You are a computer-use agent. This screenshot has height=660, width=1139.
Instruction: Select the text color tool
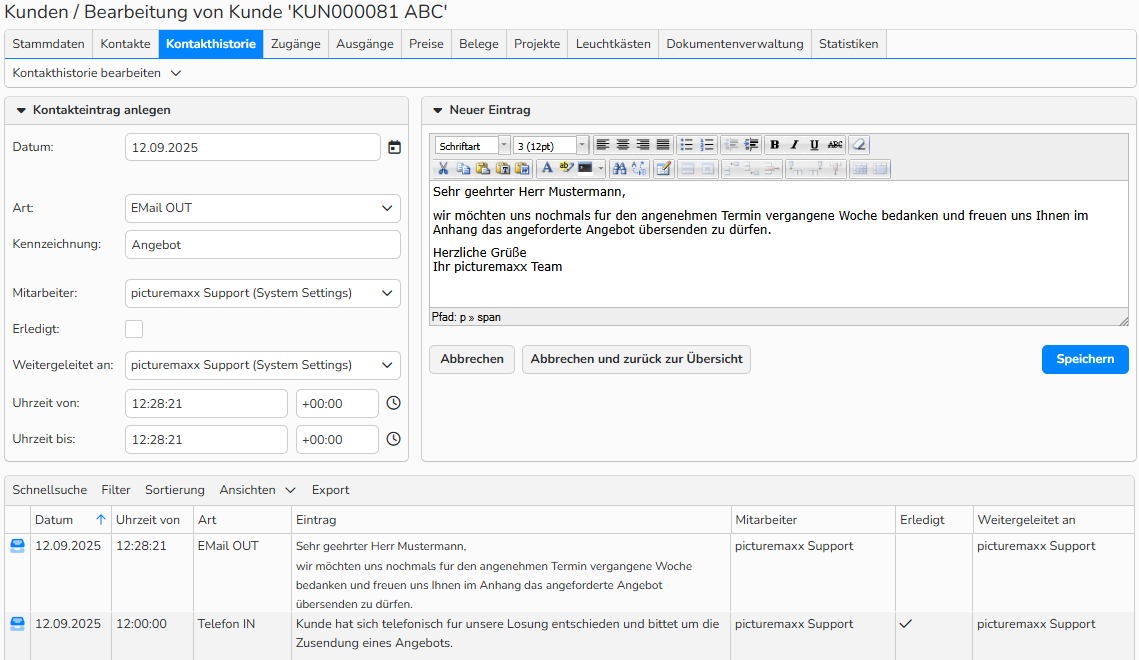click(547, 168)
